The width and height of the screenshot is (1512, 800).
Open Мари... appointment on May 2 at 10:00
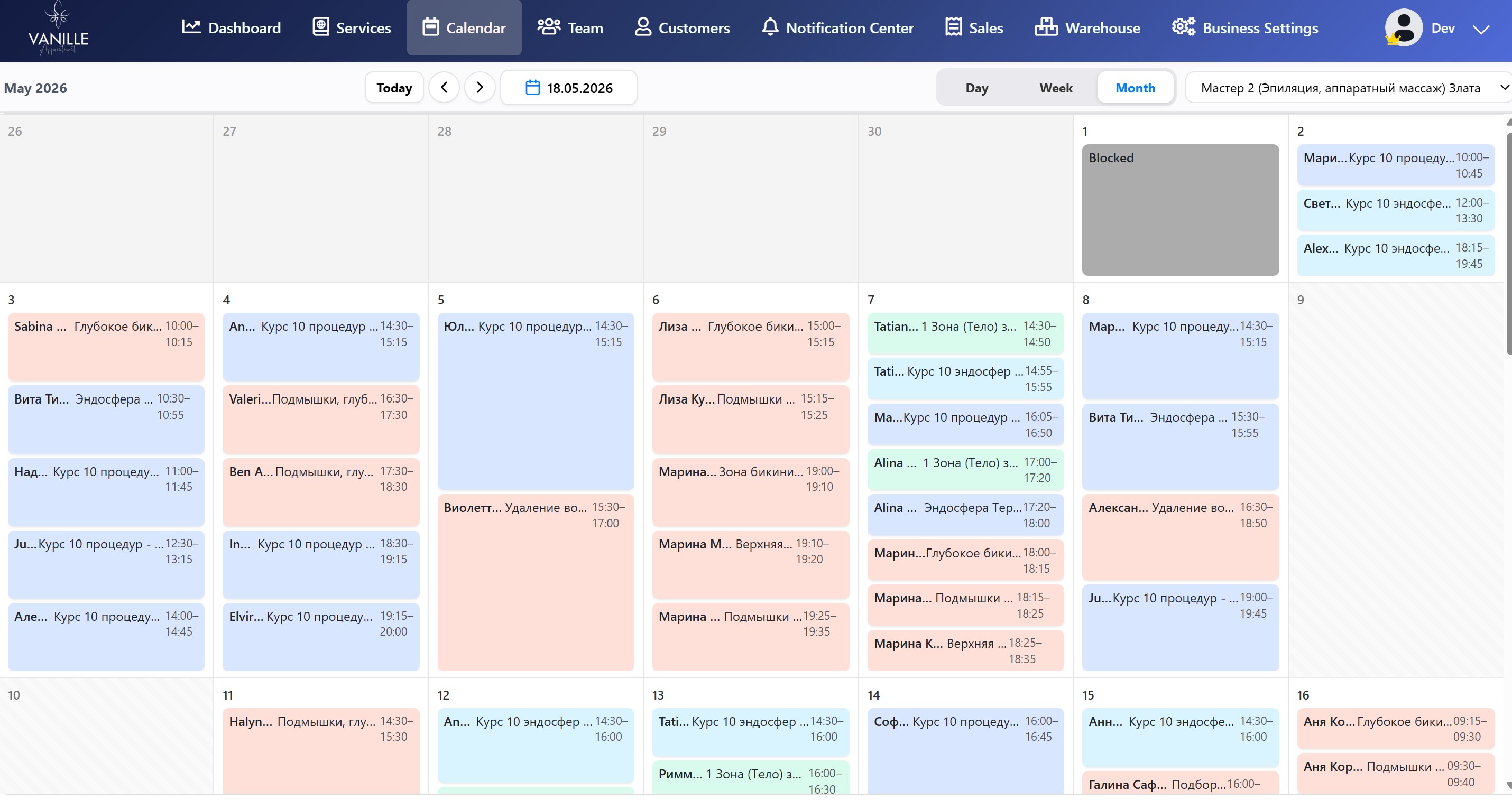(1396, 165)
